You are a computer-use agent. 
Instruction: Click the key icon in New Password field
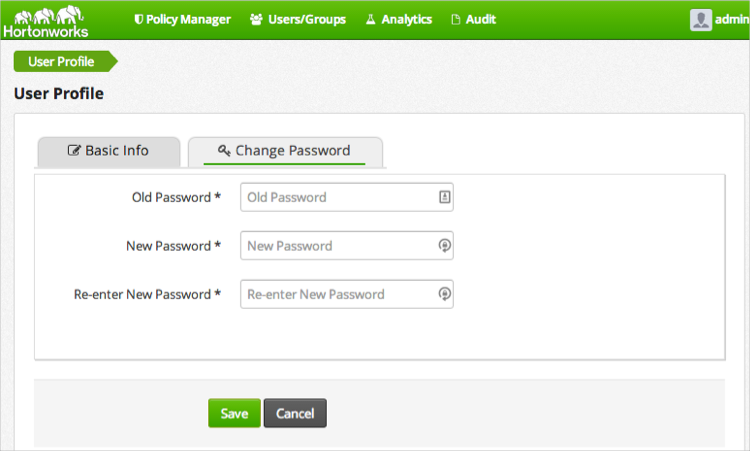pos(444,246)
